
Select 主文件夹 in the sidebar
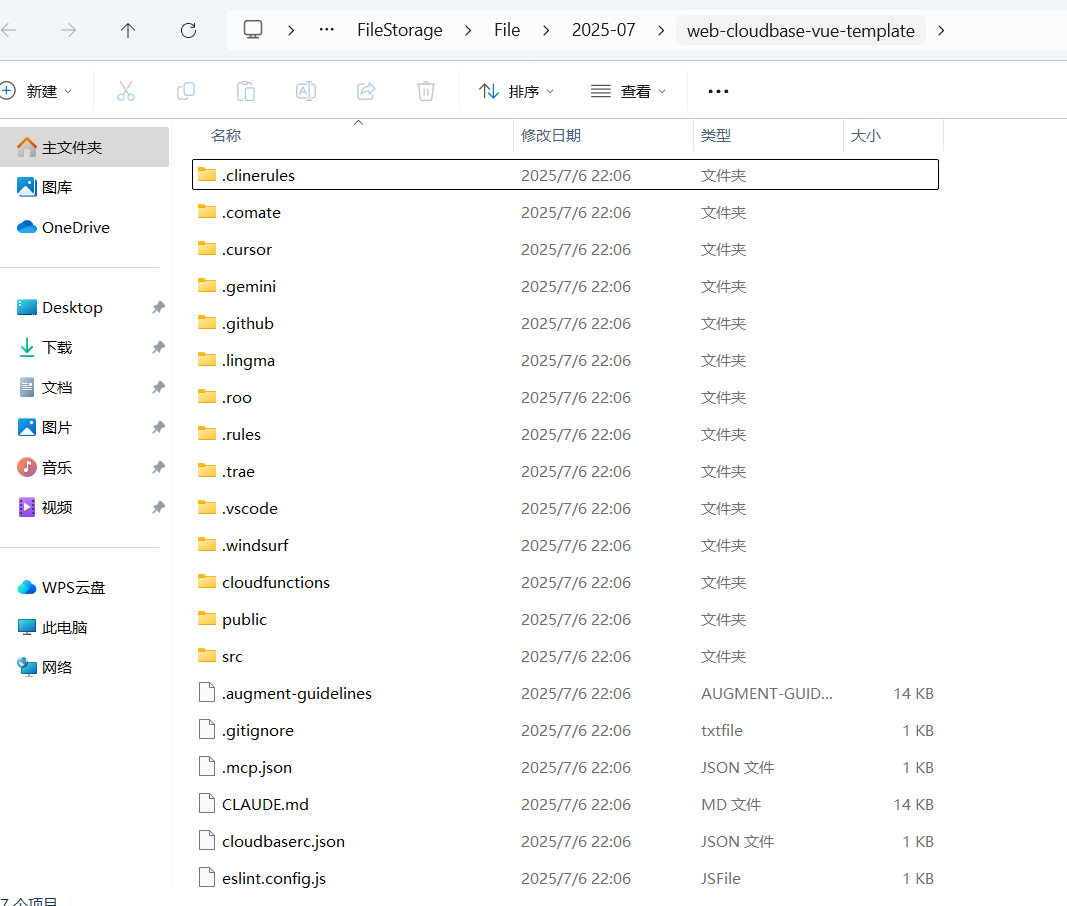[84, 147]
